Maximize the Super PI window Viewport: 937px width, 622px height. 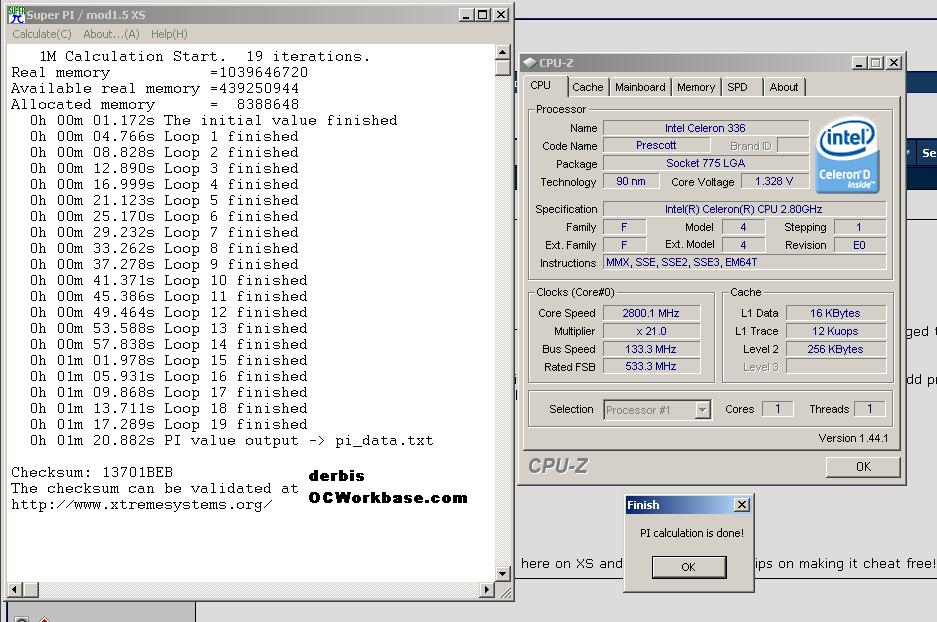coord(483,15)
